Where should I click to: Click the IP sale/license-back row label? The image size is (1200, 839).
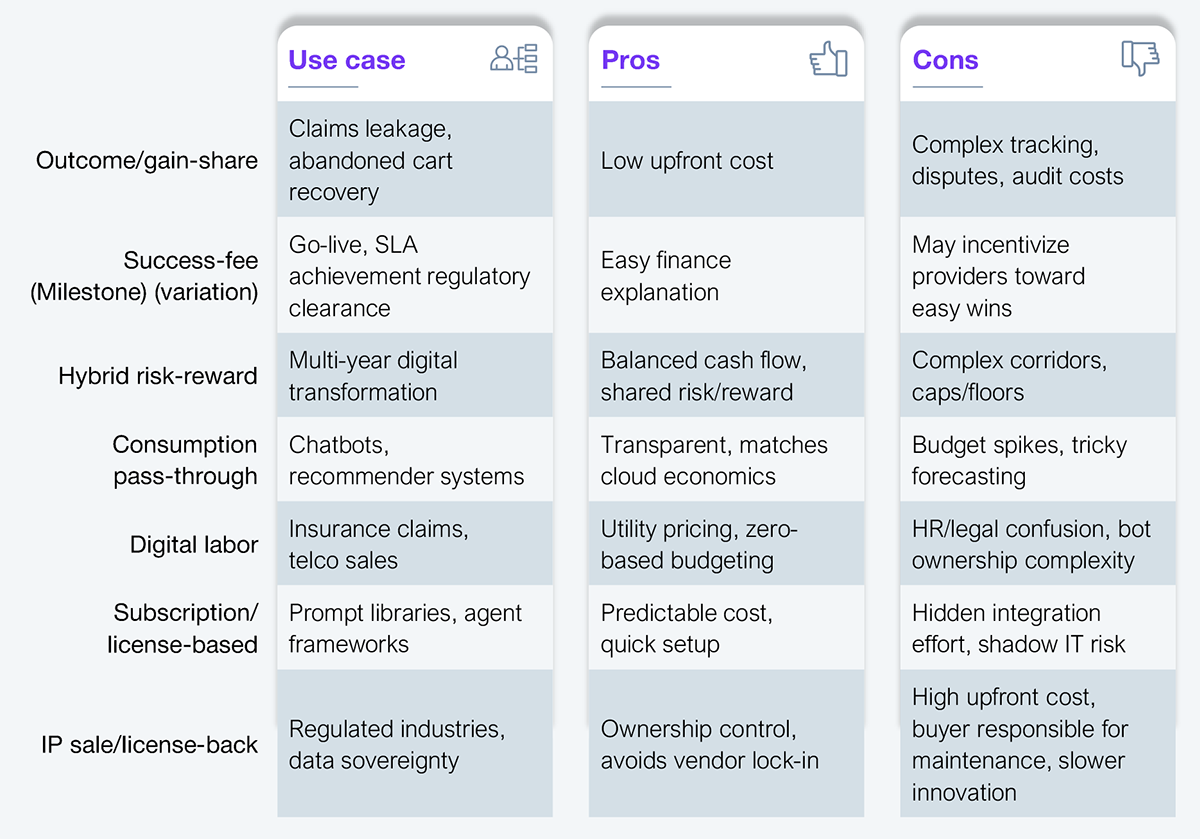tap(150, 744)
